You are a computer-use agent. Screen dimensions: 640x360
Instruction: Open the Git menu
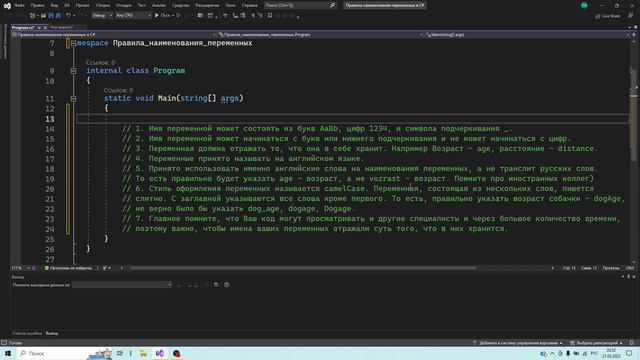tap(67, 5)
